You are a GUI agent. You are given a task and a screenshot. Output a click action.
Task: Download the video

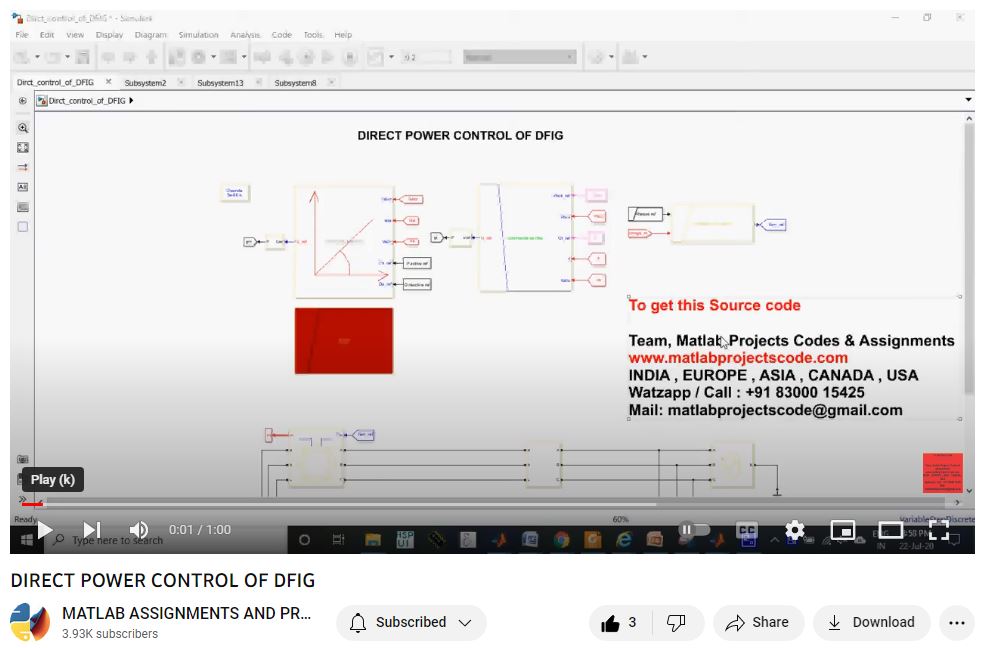pyautogui.click(x=871, y=622)
